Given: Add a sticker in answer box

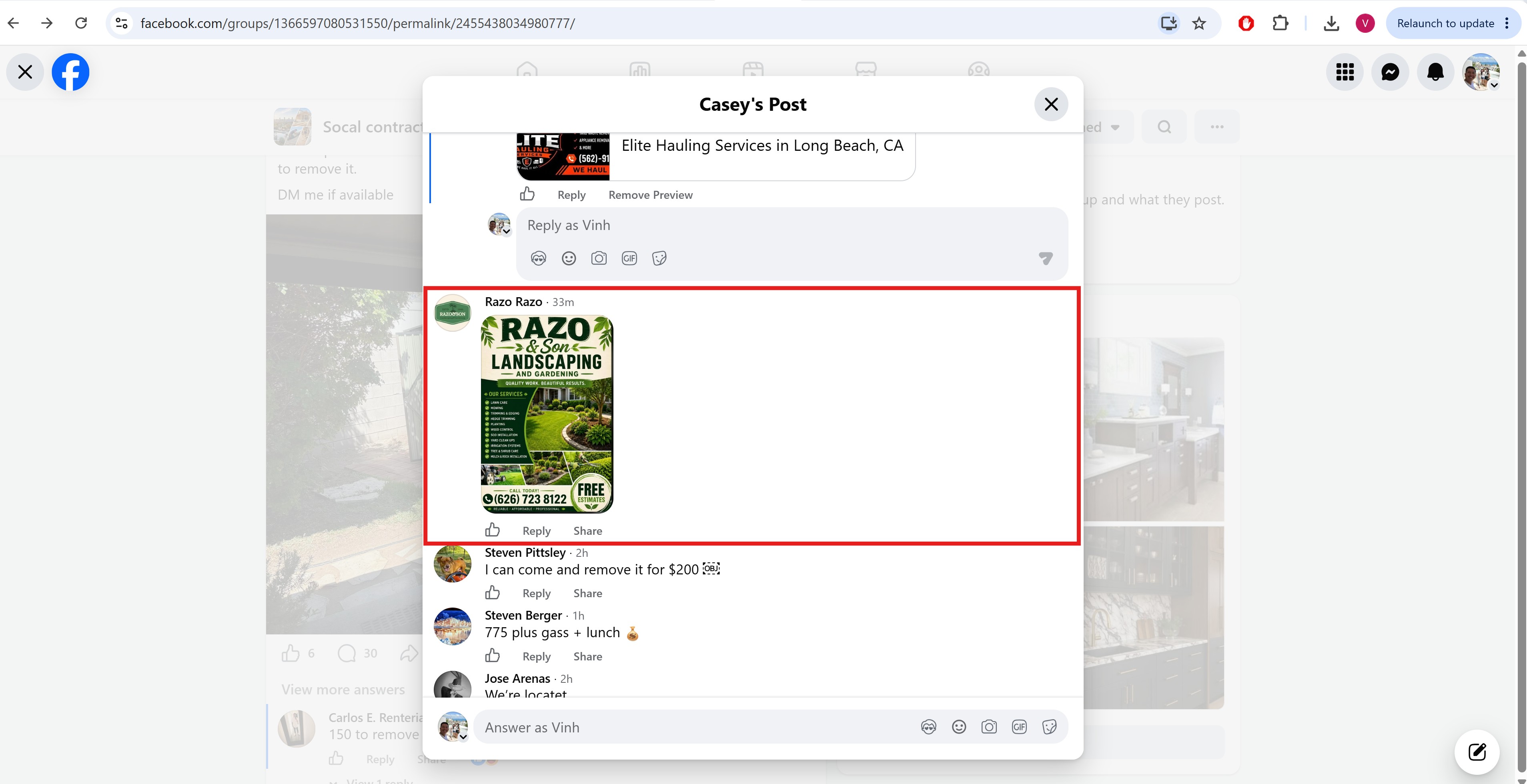Looking at the screenshot, I should coord(1049,727).
